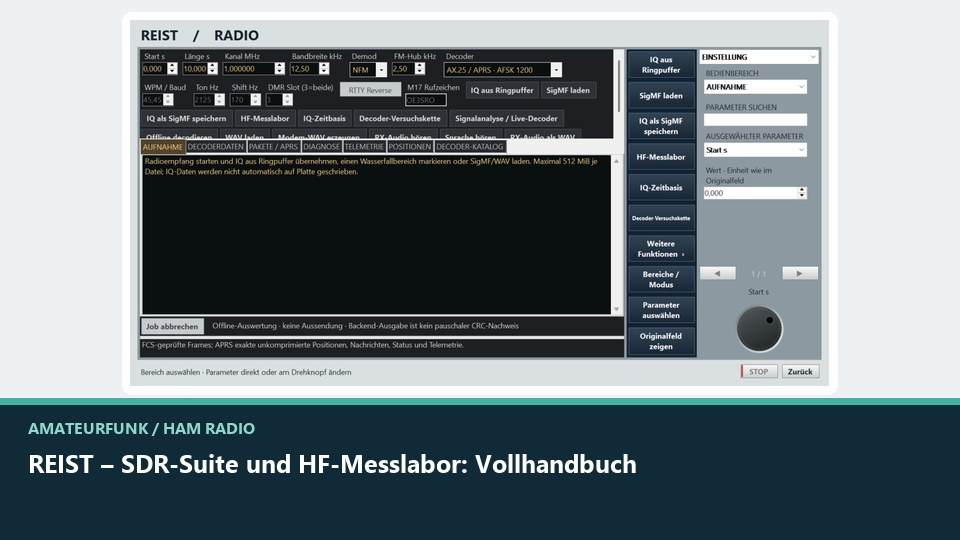Viewport: 960px width, 540px height.
Task: Go to previous parameter page arrow
Action: tap(718, 274)
